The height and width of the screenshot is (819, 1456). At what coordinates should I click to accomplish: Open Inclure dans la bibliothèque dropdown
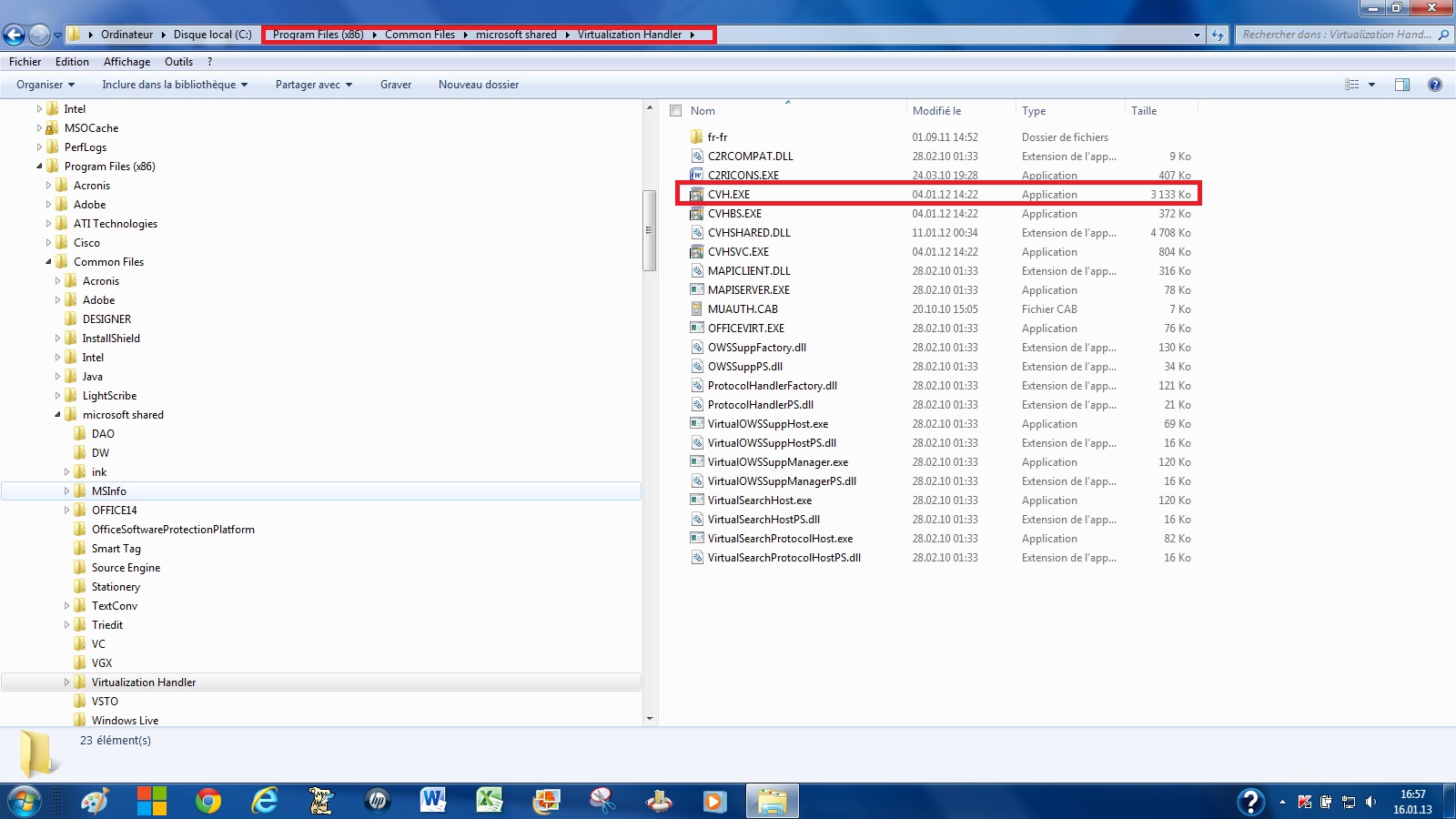pyautogui.click(x=175, y=85)
